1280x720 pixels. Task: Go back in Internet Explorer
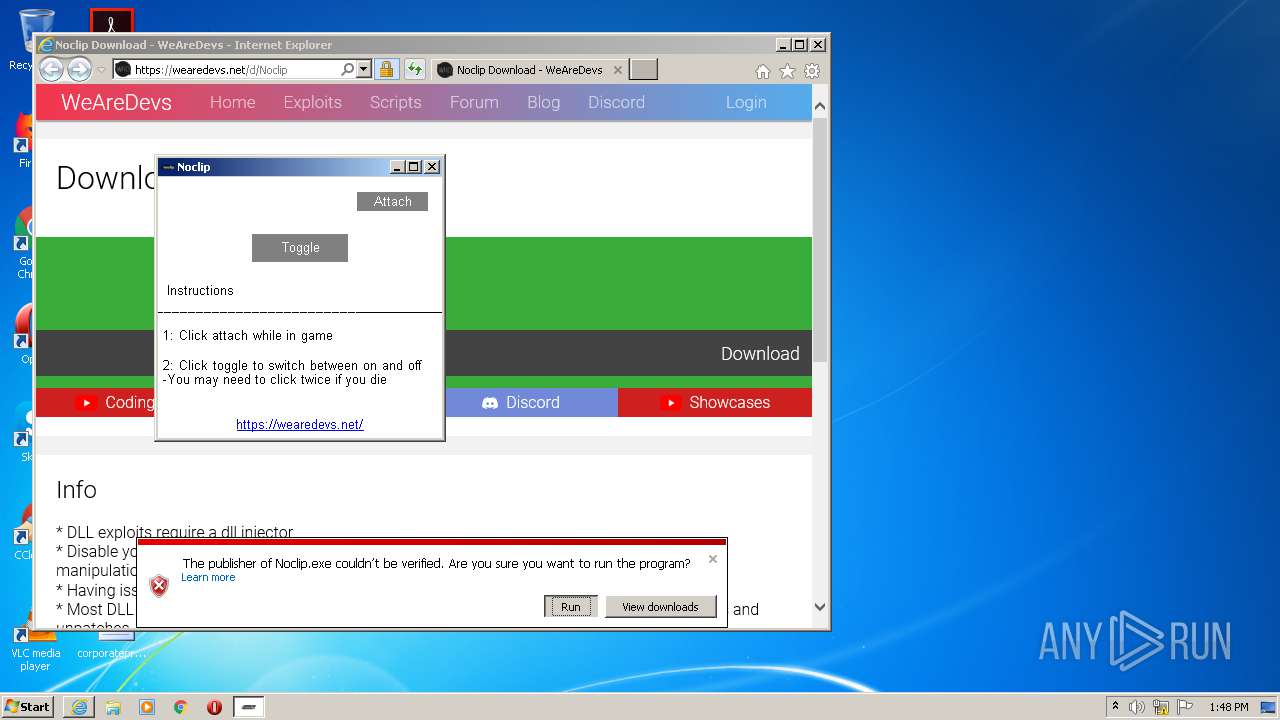coord(51,69)
